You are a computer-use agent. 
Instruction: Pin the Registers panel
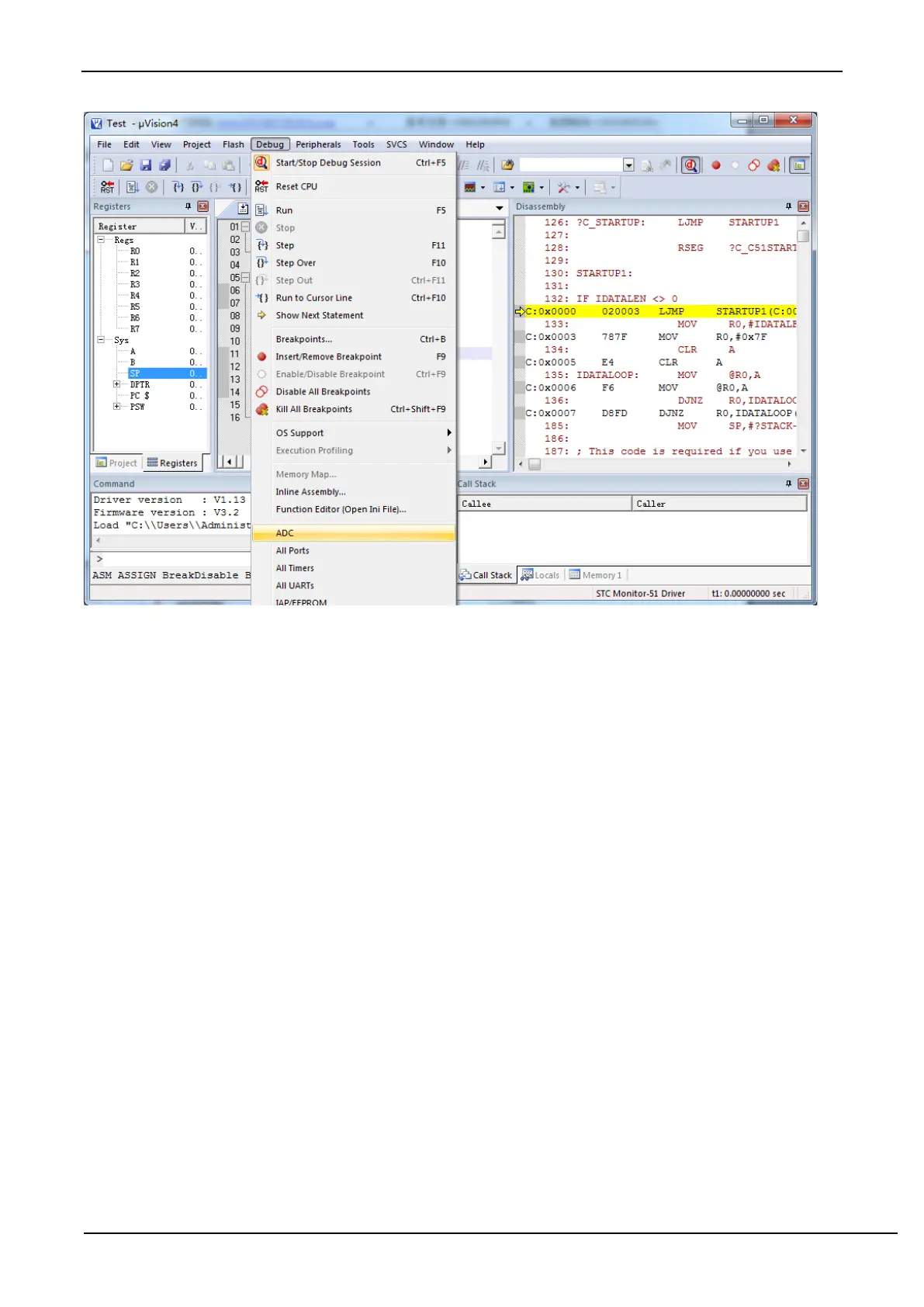pyautogui.click(x=188, y=206)
